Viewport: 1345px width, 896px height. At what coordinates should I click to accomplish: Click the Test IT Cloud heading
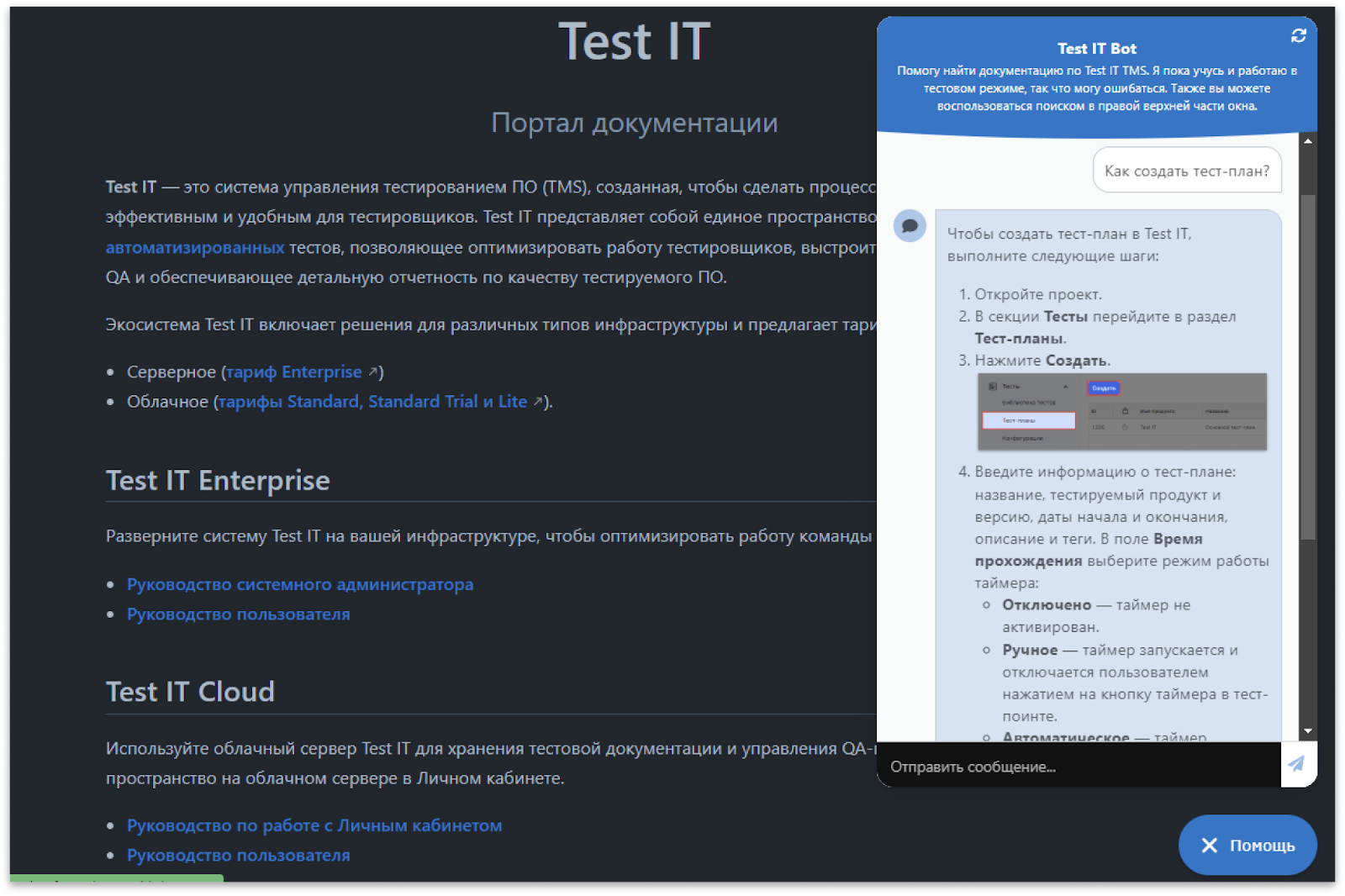190,692
